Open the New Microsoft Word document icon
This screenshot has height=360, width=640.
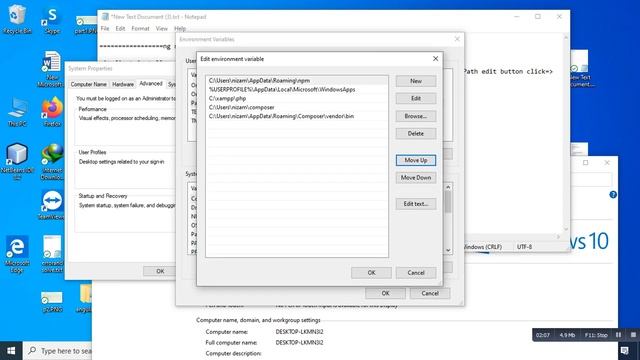pyautogui.click(x=51, y=69)
